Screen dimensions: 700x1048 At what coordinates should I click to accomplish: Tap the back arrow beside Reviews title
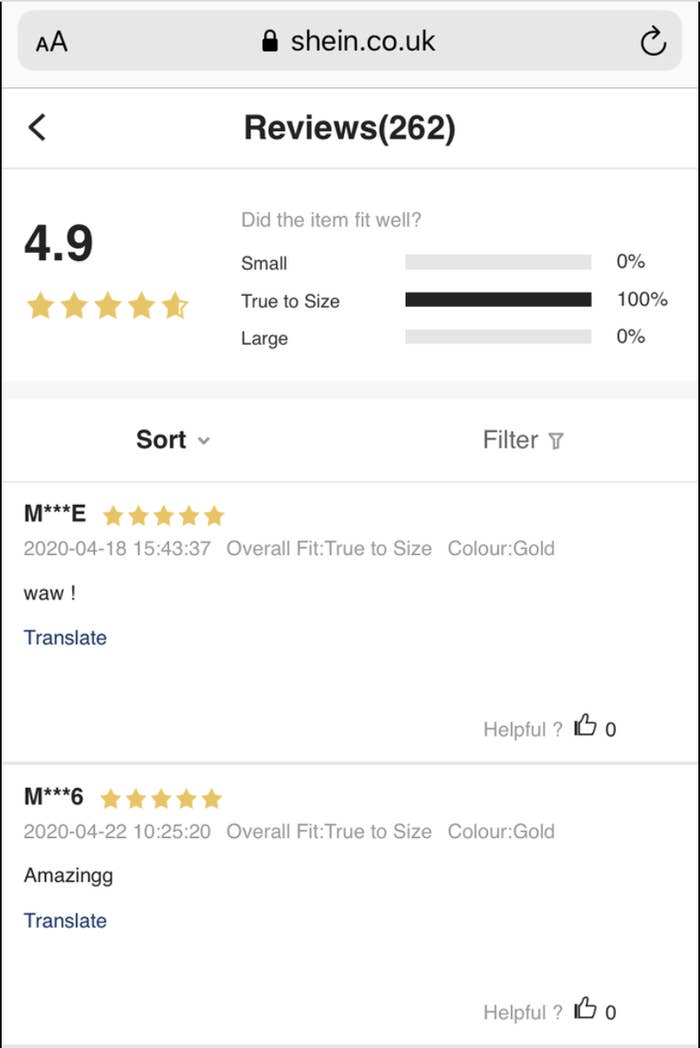coord(37,127)
